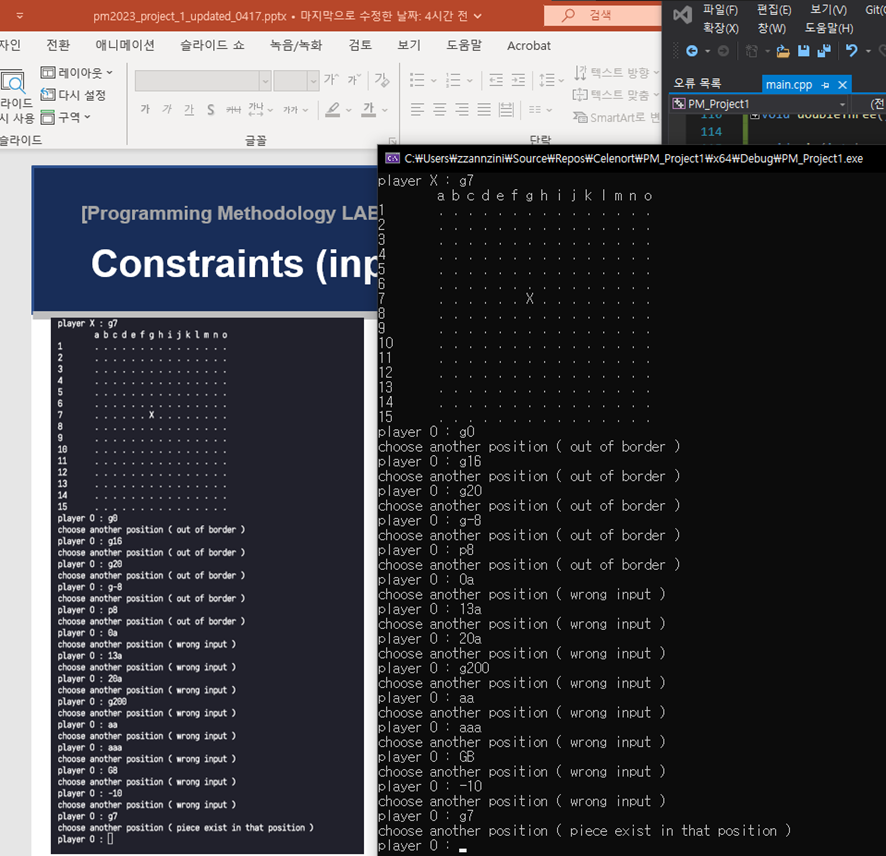
Task: Click the Open File folder icon
Action: [783, 51]
